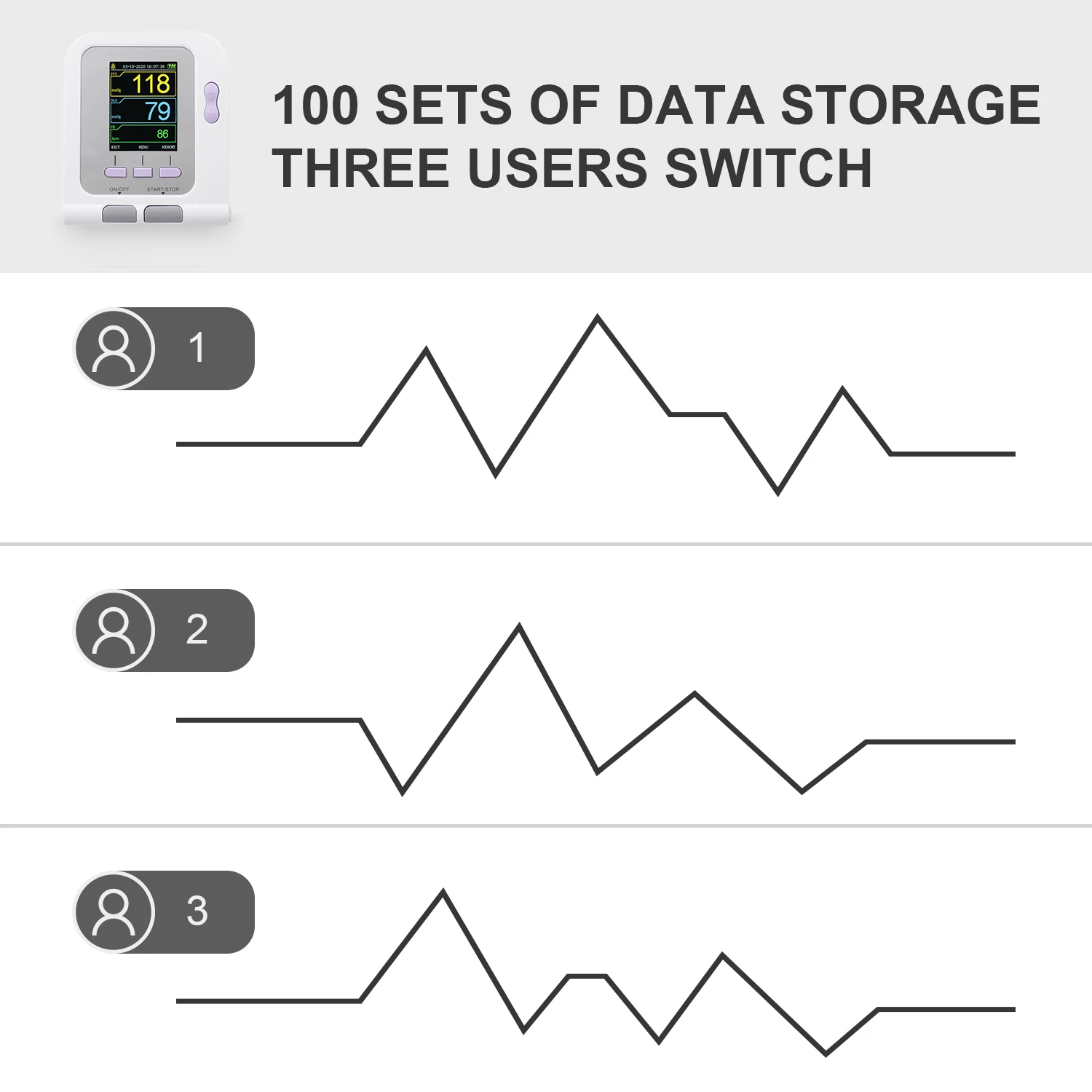The image size is (1092, 1092).
Task: Click the purple button under MEMORY
Action: tap(170, 173)
